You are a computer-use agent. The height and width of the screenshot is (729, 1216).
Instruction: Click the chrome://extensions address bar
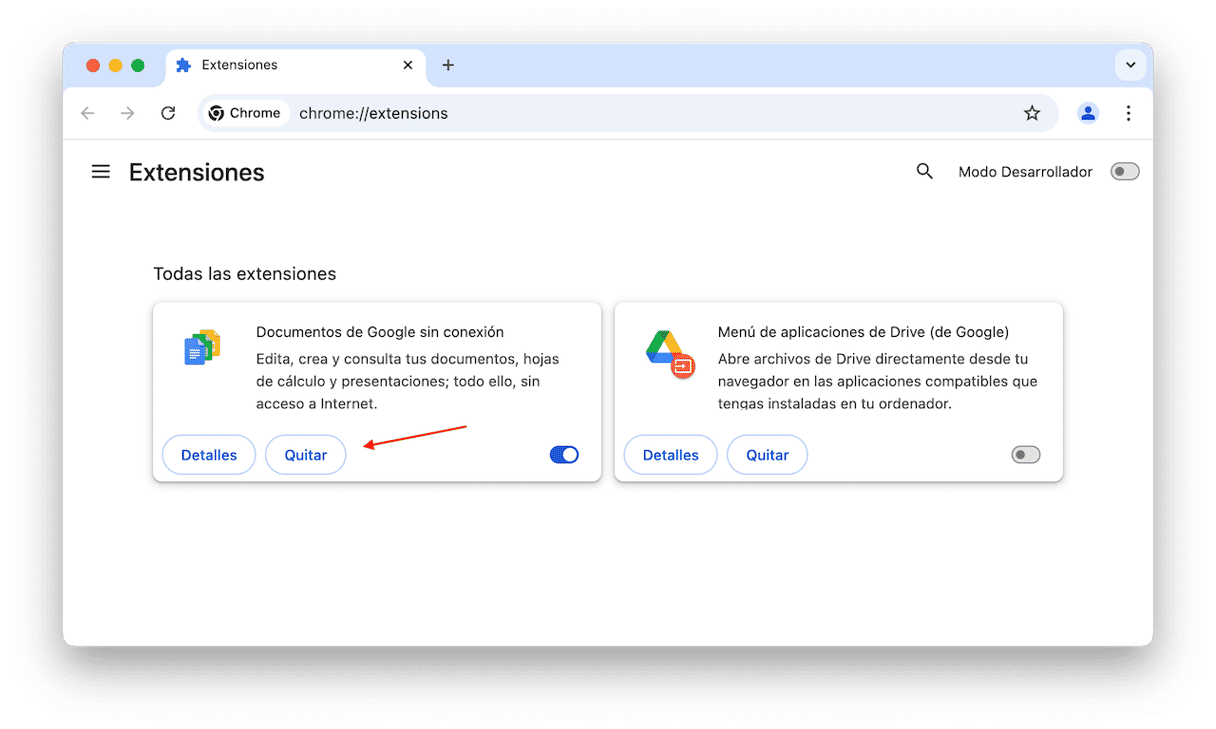click(628, 113)
